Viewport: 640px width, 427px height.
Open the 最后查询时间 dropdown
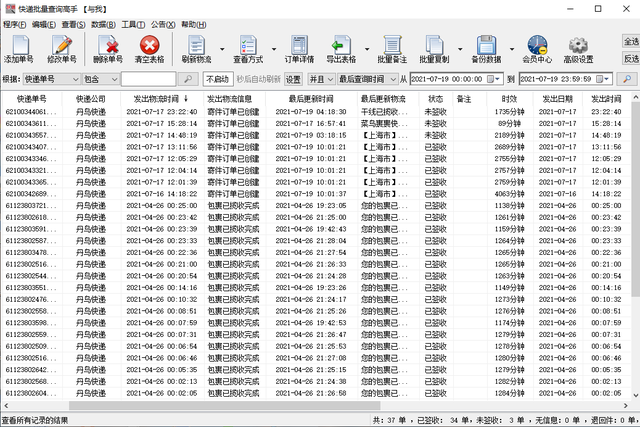tap(367, 79)
